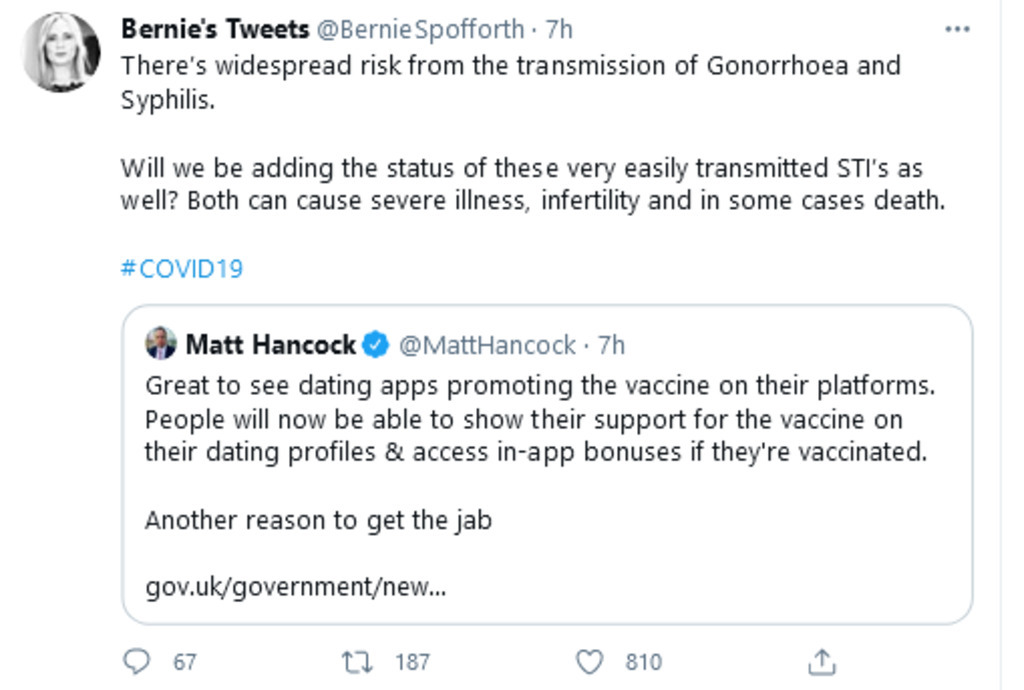
Task: Click the Matt Hancock display name
Action: pyautogui.click(x=271, y=345)
